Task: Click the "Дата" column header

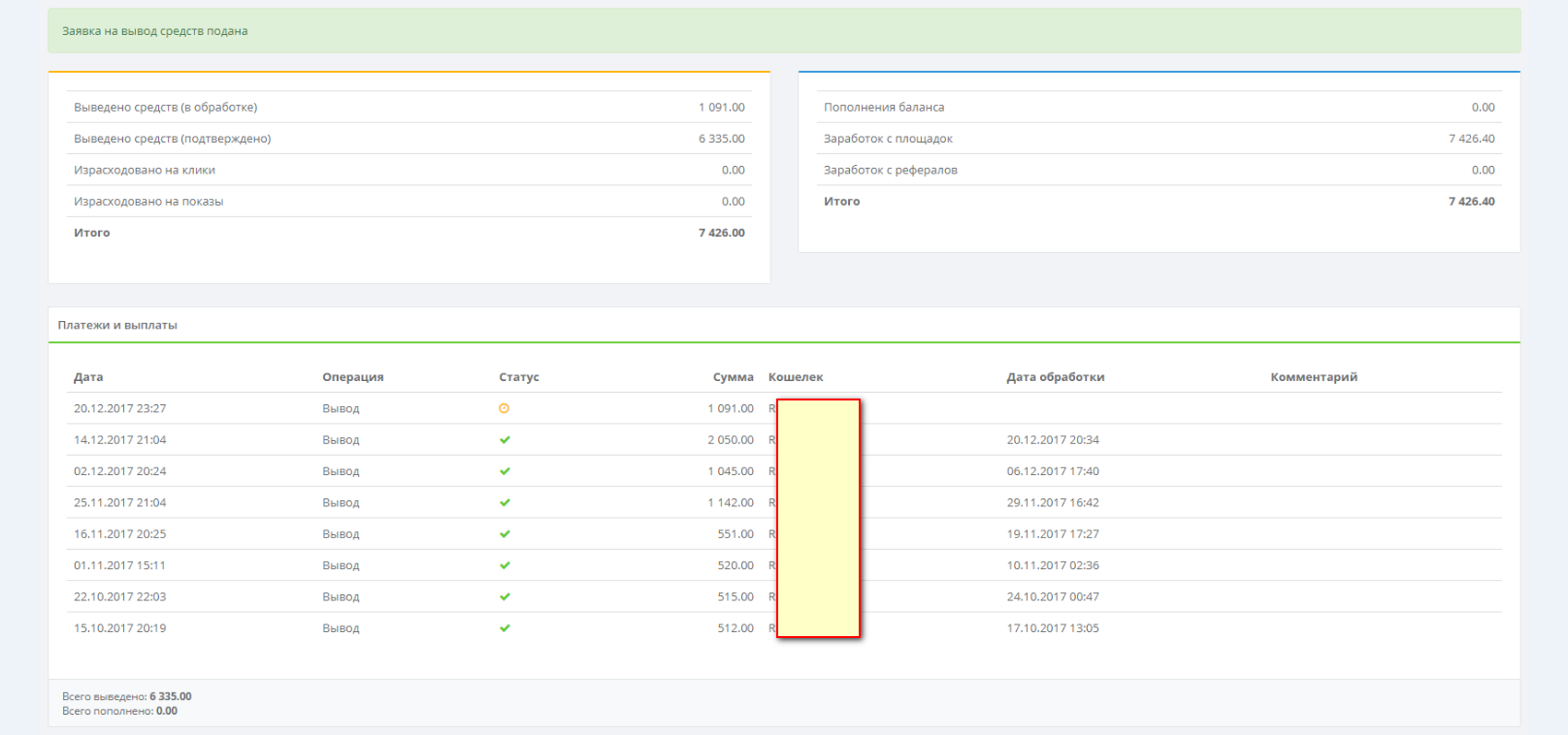Action: (x=88, y=377)
